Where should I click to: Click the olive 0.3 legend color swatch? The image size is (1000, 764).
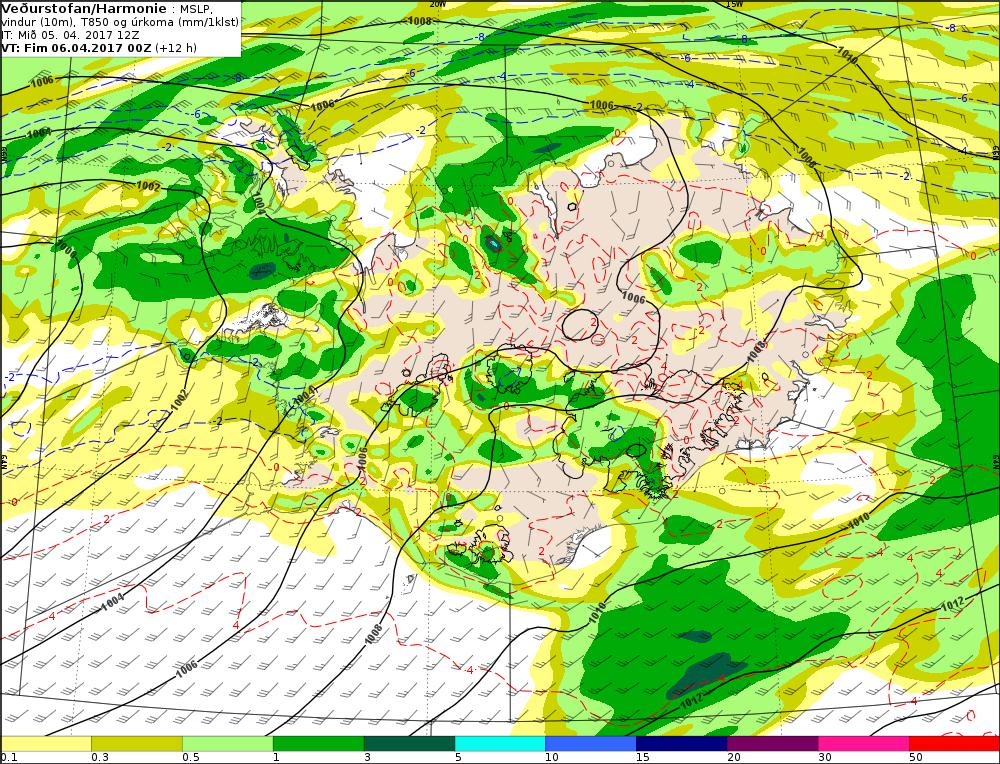click(136, 744)
